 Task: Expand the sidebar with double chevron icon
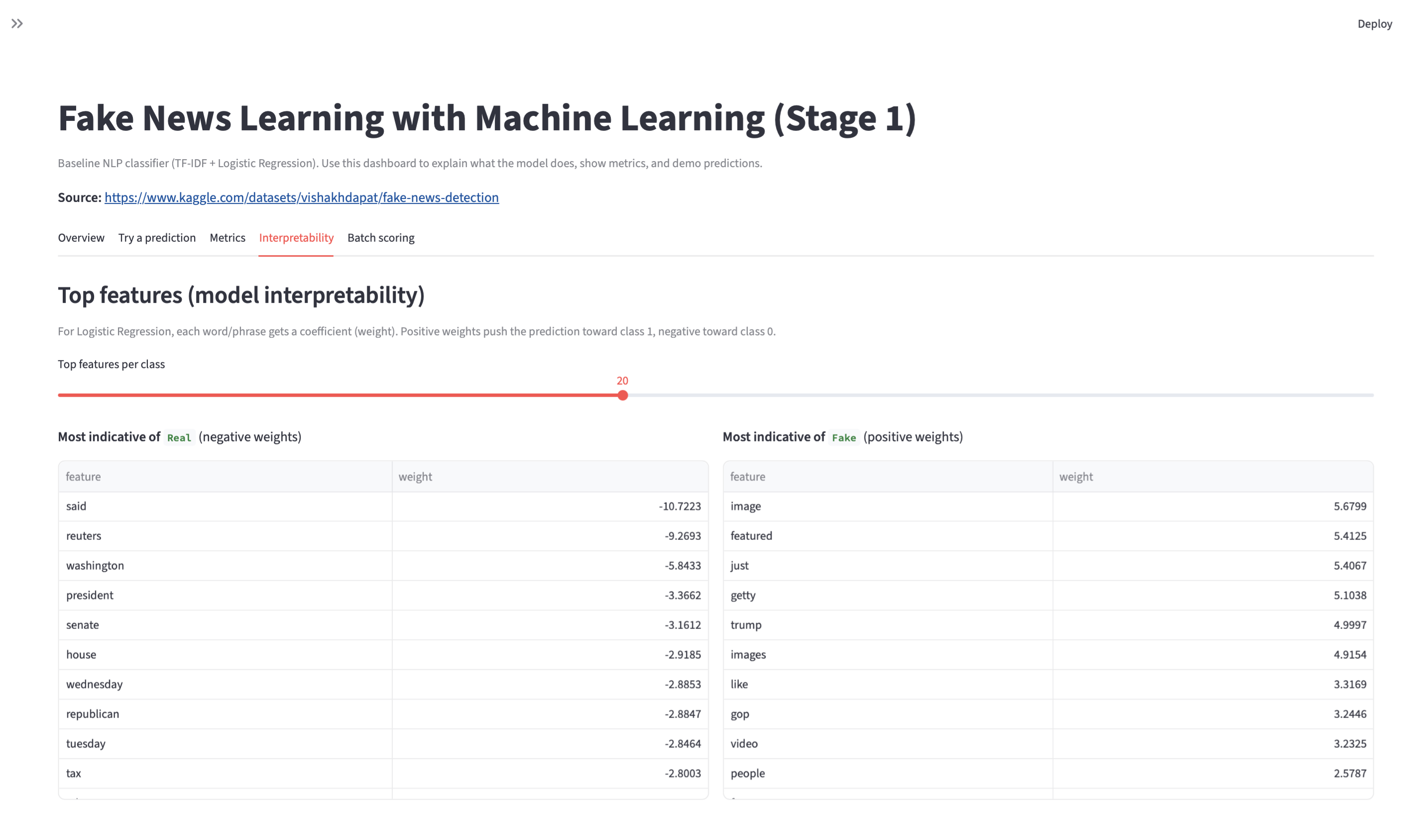pos(17,24)
